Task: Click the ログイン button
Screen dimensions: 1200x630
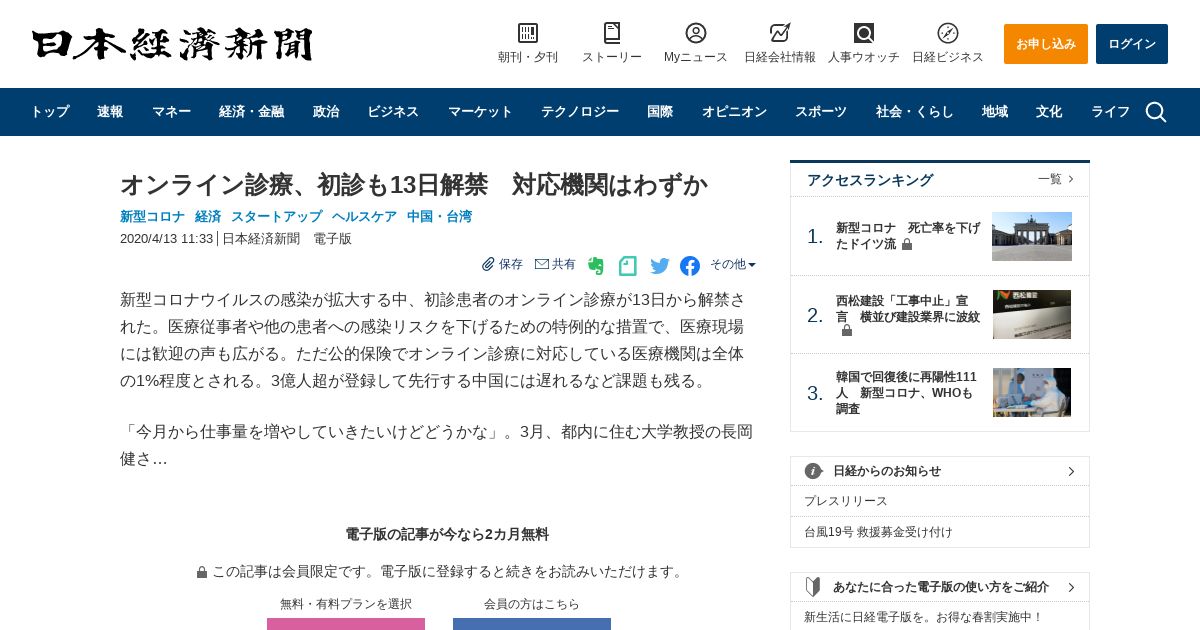Action: tap(1132, 44)
